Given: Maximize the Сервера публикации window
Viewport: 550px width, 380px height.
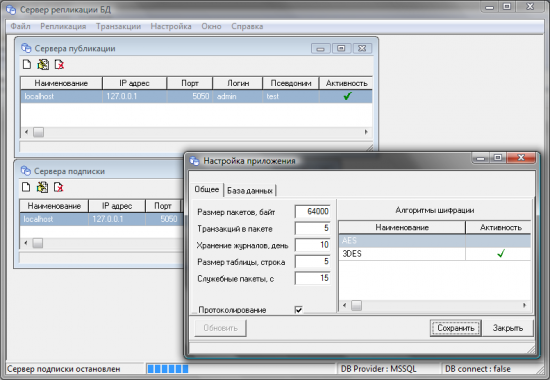Looking at the screenshot, I should (341, 48).
